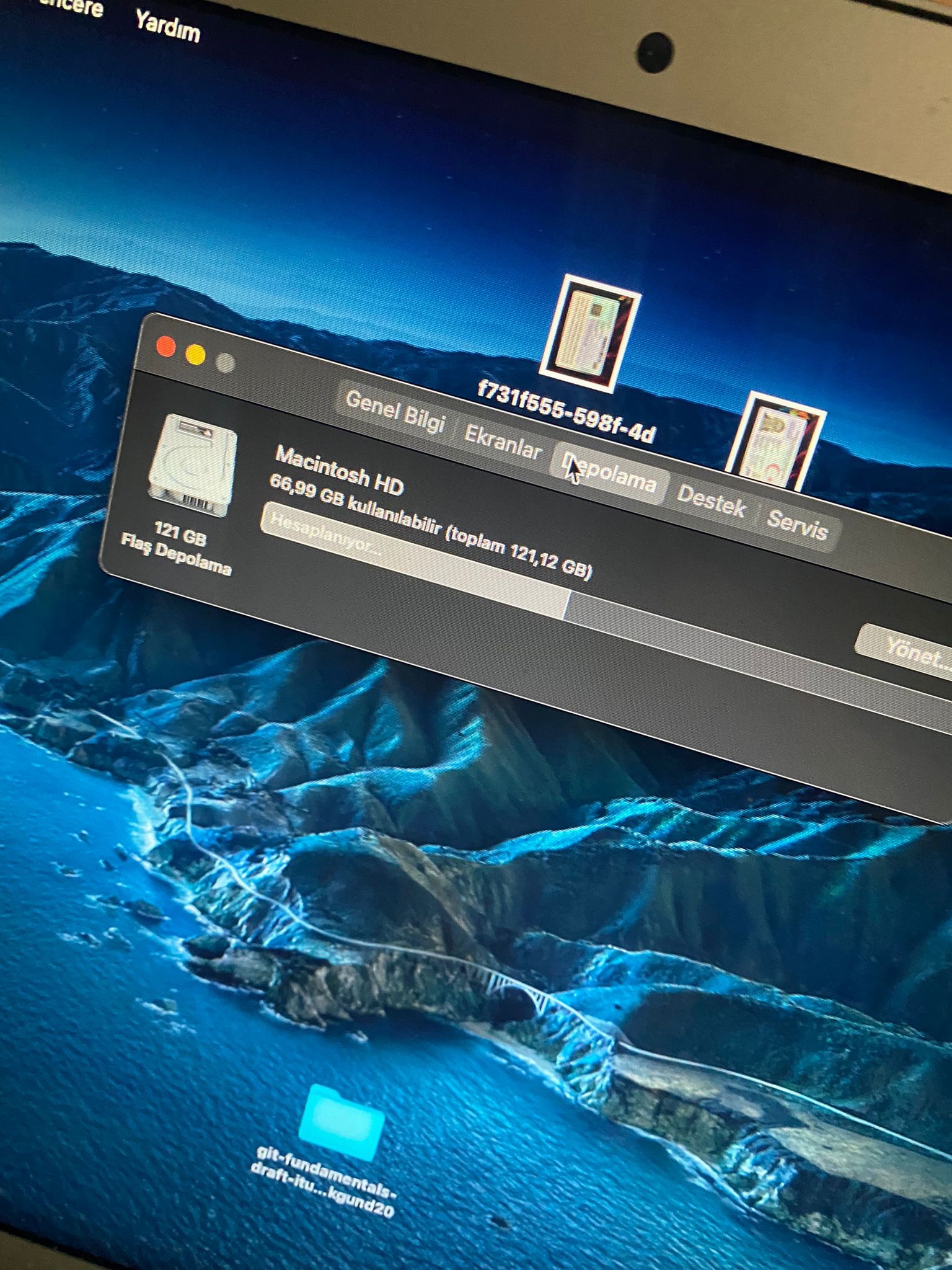Open the Destek tab
Viewport: 952px width, 1270px height.
711,501
